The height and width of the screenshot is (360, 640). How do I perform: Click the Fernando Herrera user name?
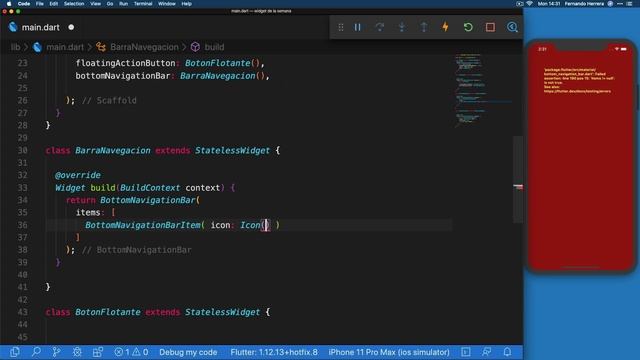click(x=584, y=4)
